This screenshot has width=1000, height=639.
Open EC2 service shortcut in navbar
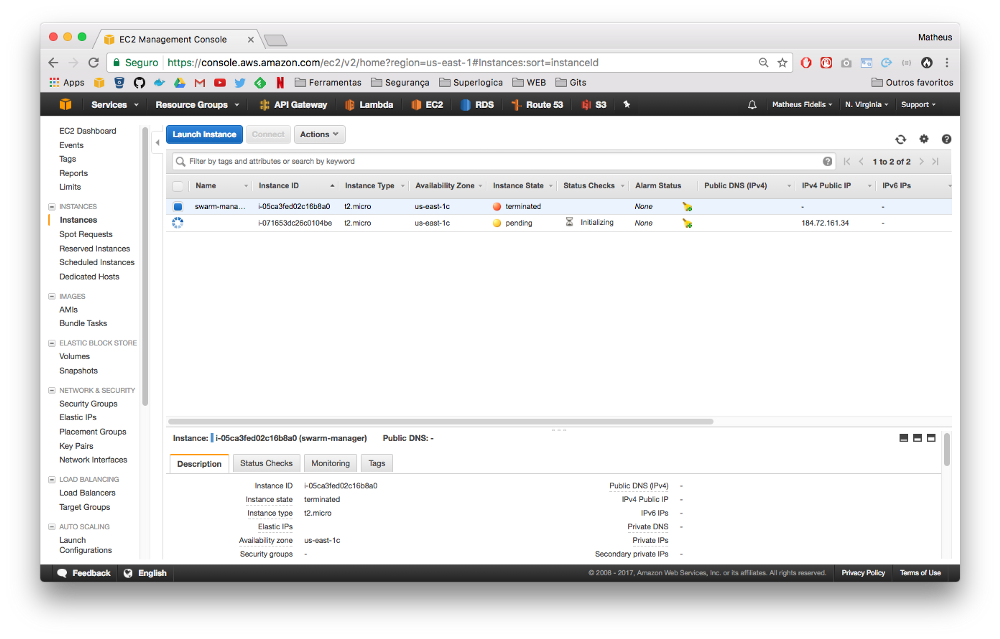pos(427,105)
